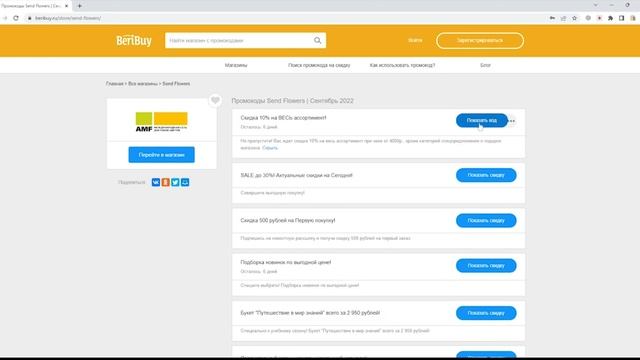Click the Главная breadcrumb link
This screenshot has height=360, width=640.
[114, 84]
